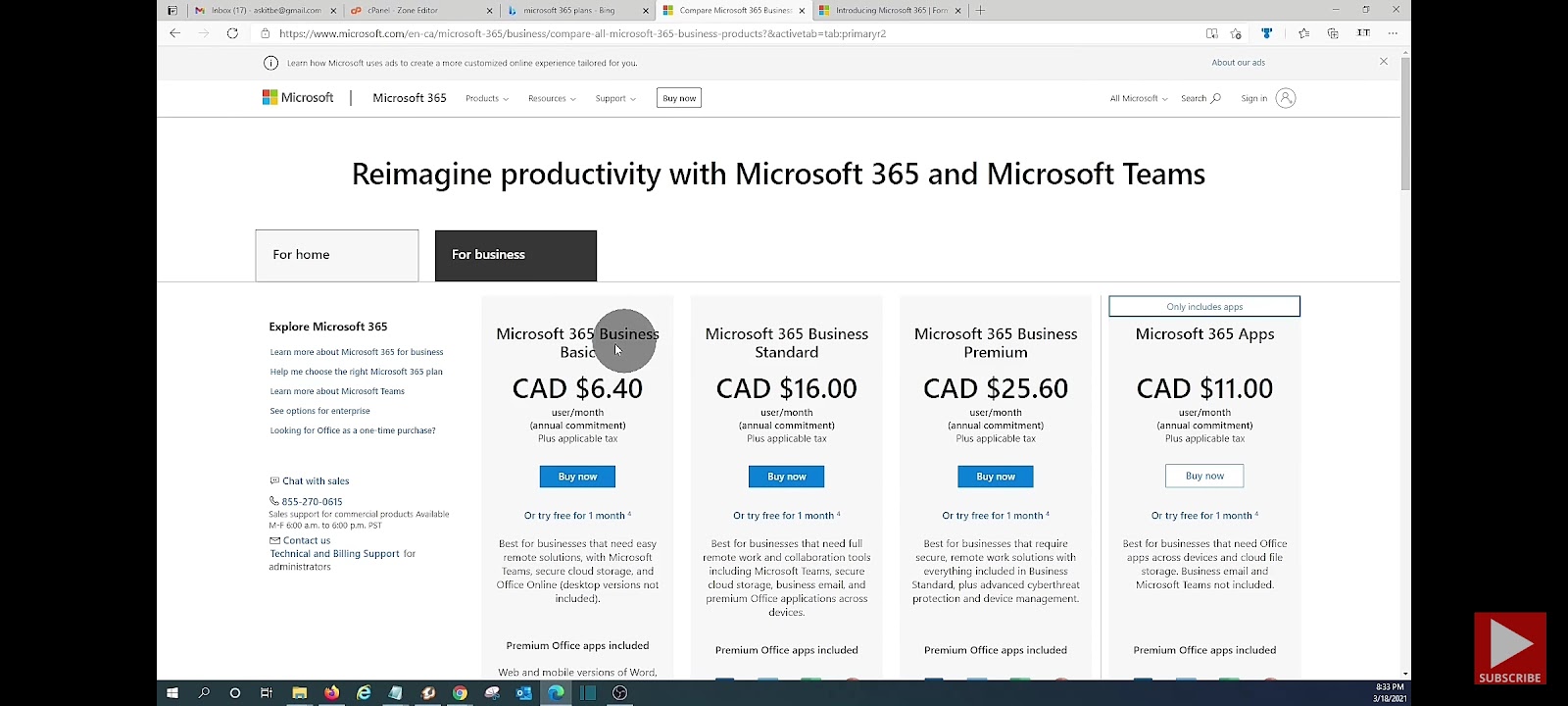The height and width of the screenshot is (706, 1568).
Task: Buy now for Microsoft 365 Apps
Action: pos(1204,477)
